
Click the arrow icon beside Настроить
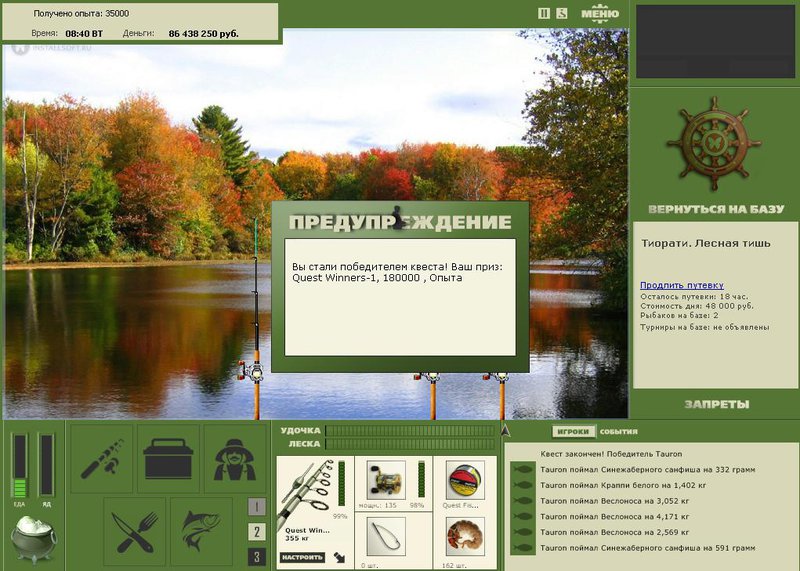(x=339, y=557)
